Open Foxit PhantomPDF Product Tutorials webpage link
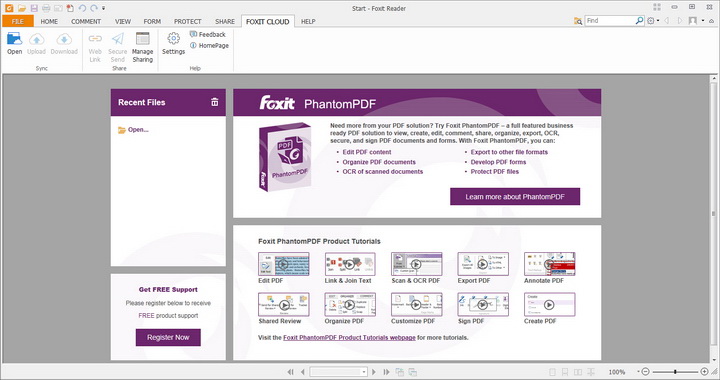 349,337
